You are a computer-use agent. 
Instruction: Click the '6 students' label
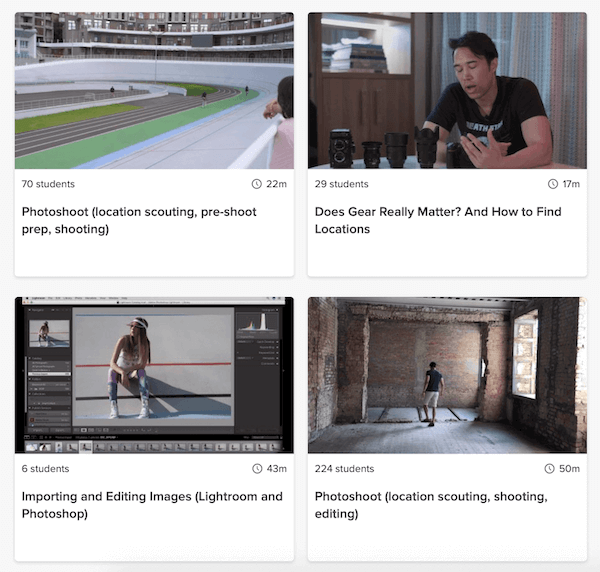point(46,469)
